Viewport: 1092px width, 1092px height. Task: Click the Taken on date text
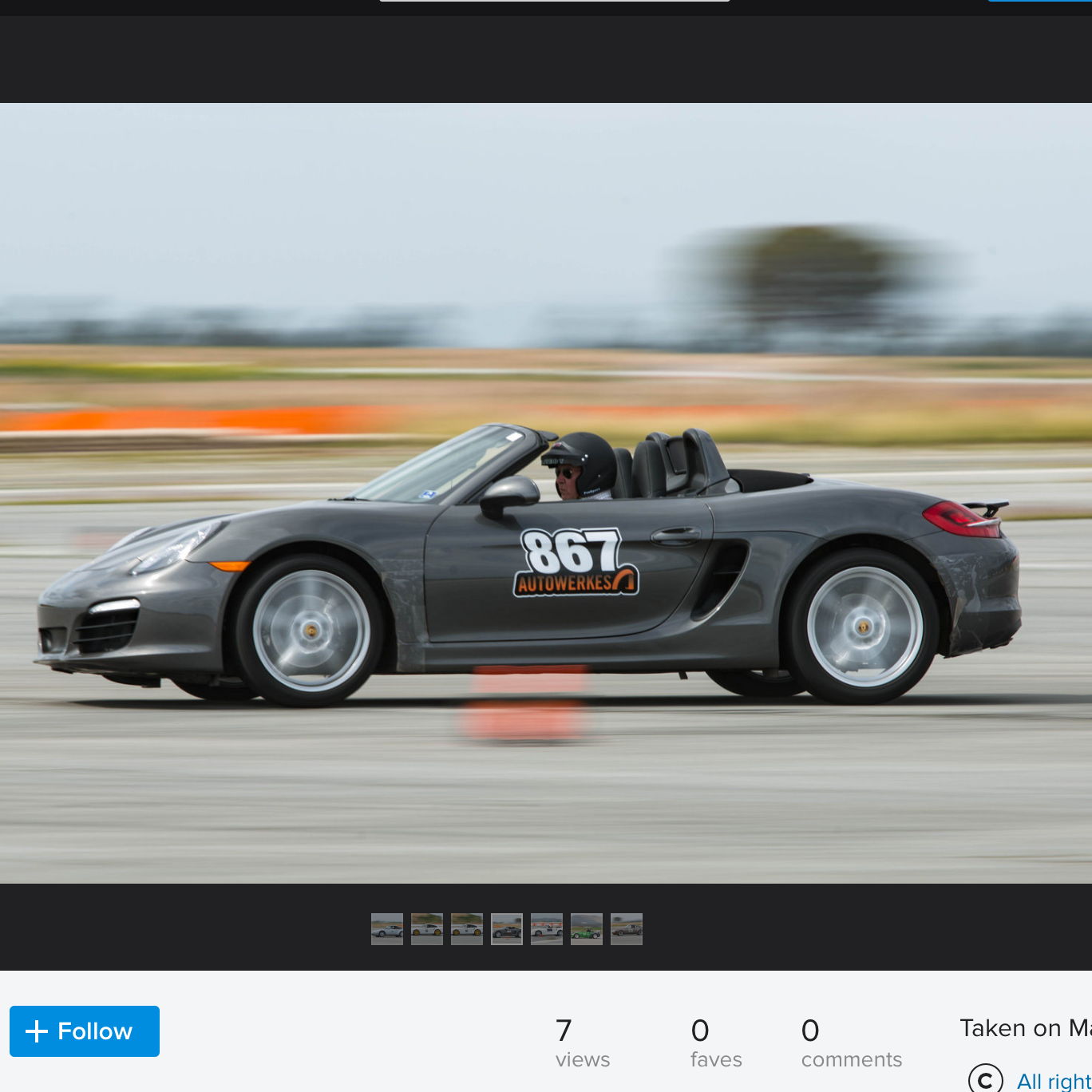[1025, 1028]
